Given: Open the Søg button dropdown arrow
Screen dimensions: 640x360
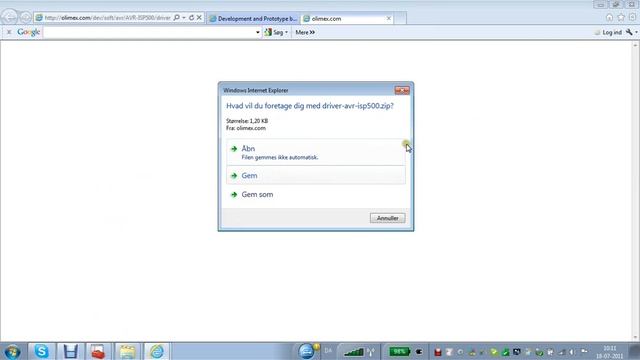Looking at the screenshot, I should click(x=287, y=32).
